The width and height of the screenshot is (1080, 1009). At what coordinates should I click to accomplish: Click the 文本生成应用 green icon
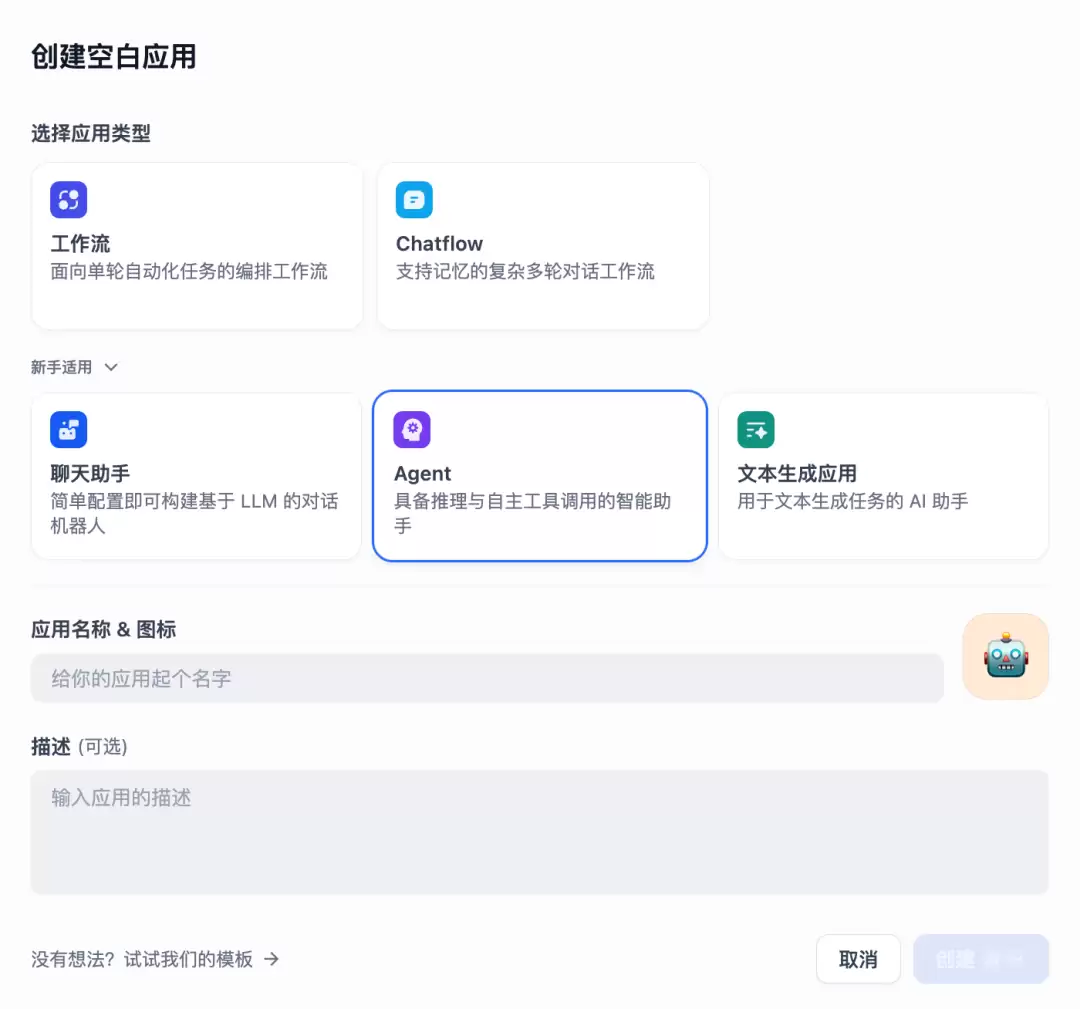point(756,430)
